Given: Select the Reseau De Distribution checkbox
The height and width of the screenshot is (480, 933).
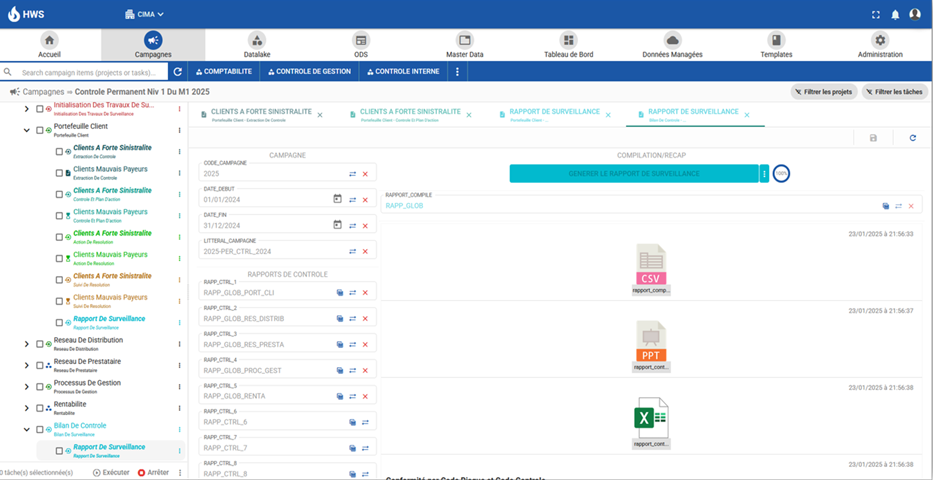Looking at the screenshot, I should point(40,343).
